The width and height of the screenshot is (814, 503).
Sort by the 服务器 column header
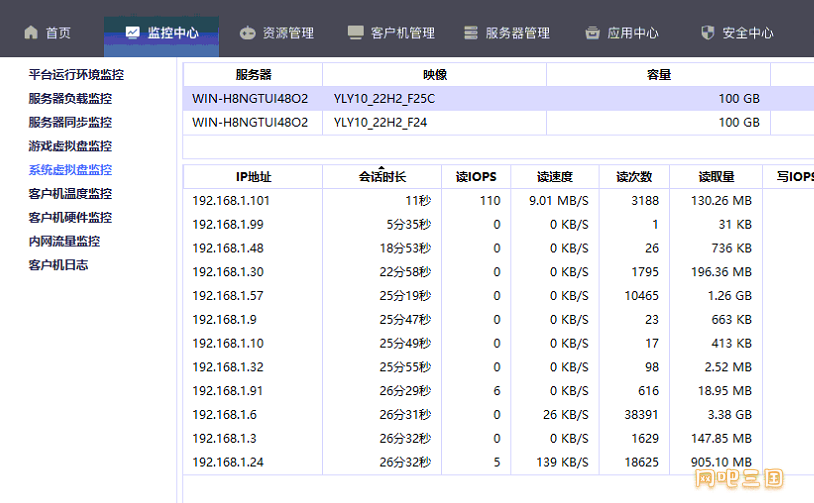pos(253,75)
